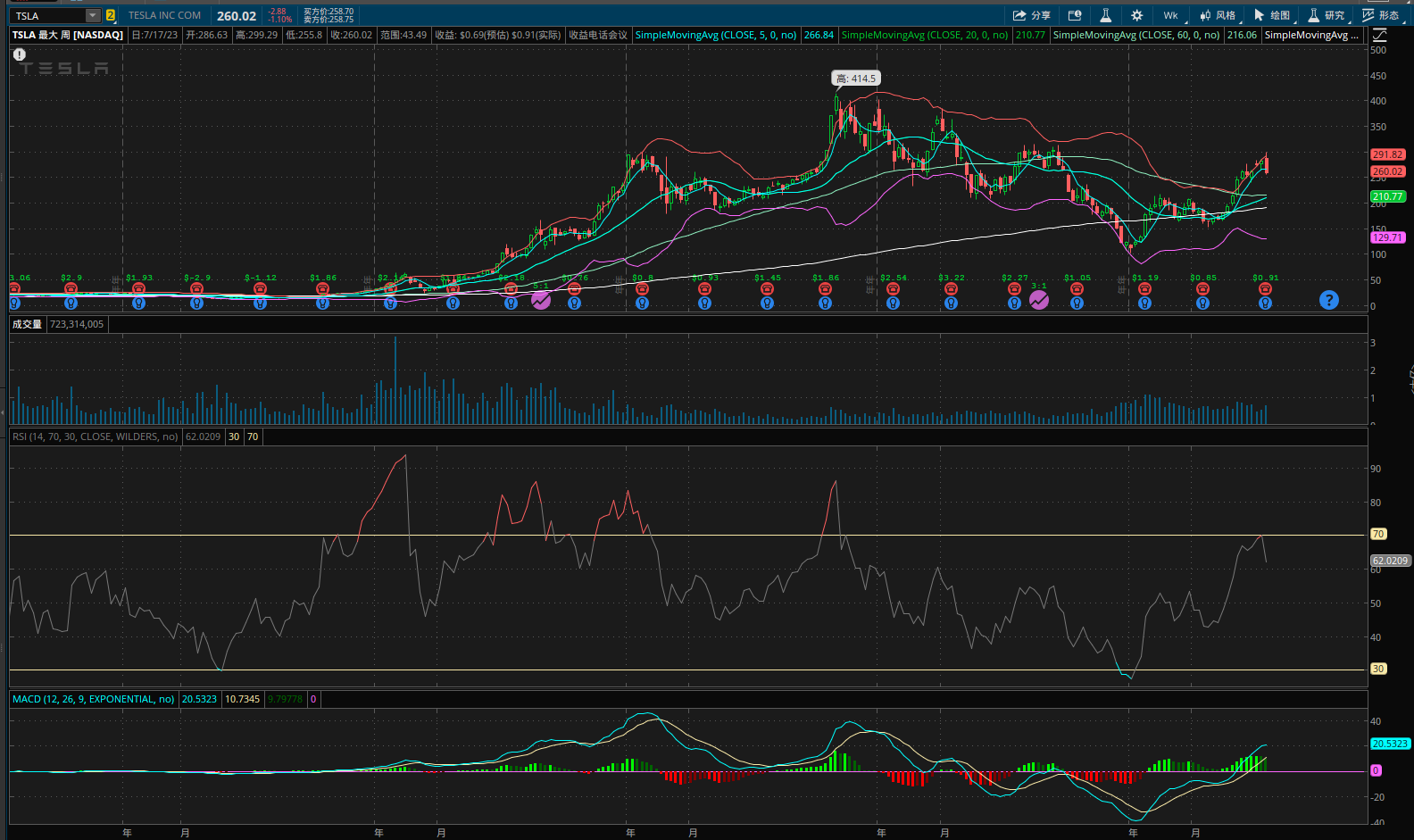Open the share (分享) menu
Screen dimensions: 1414x840
pos(1032,15)
